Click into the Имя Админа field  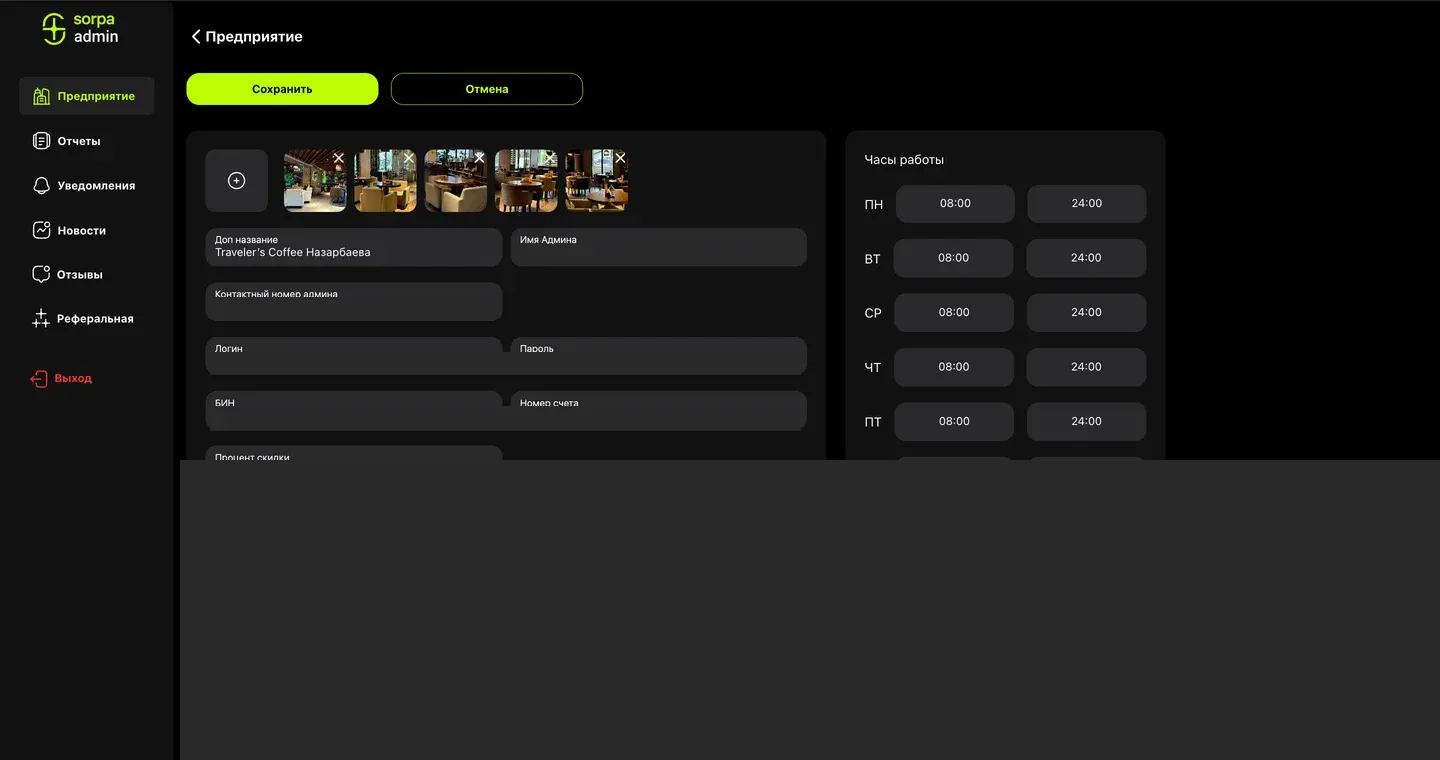(659, 247)
